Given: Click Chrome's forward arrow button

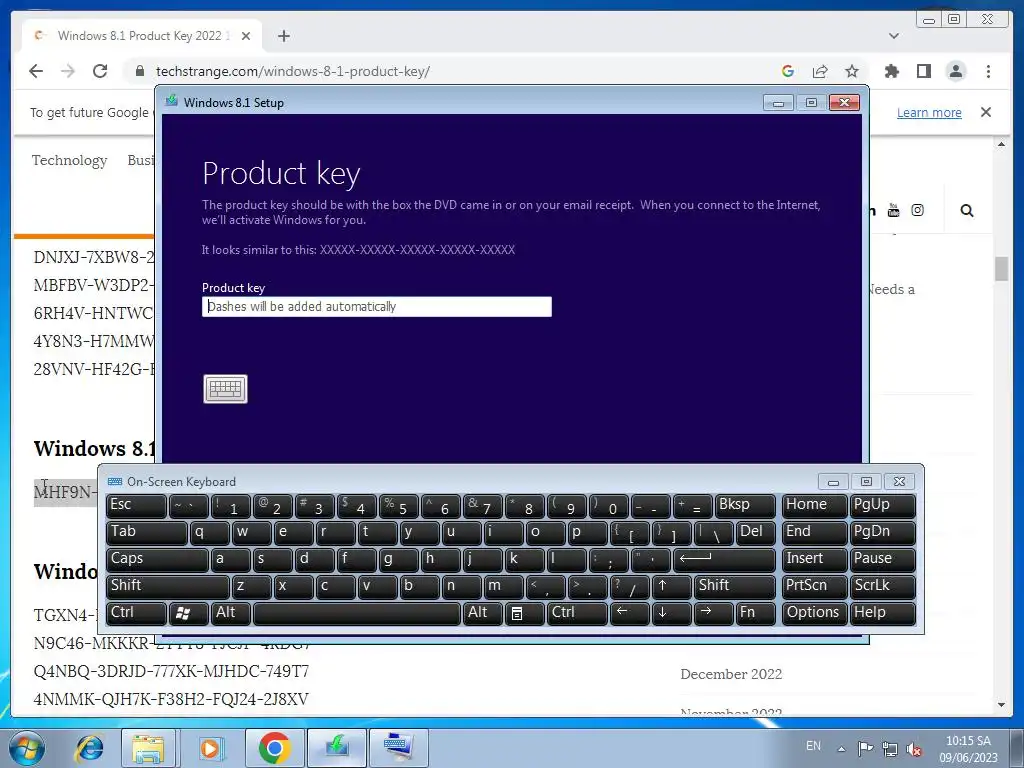Looking at the screenshot, I should coord(68,71).
